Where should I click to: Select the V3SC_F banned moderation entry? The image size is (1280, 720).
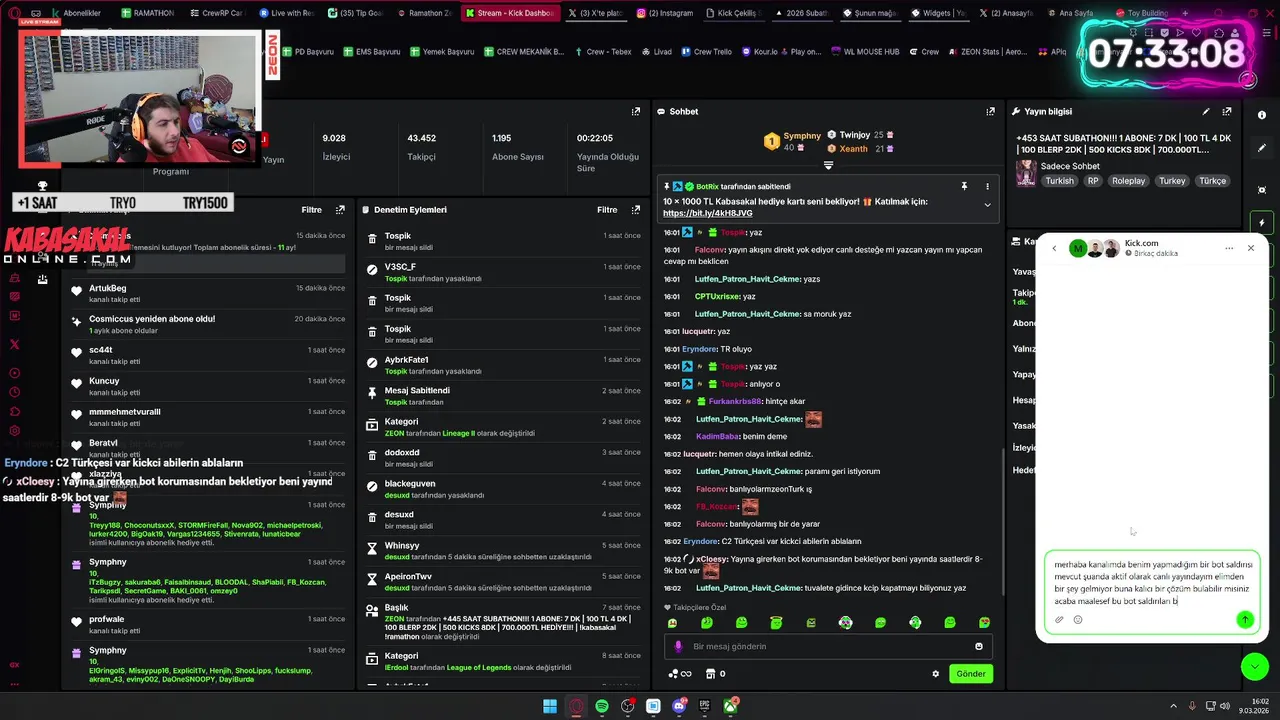(x=503, y=272)
